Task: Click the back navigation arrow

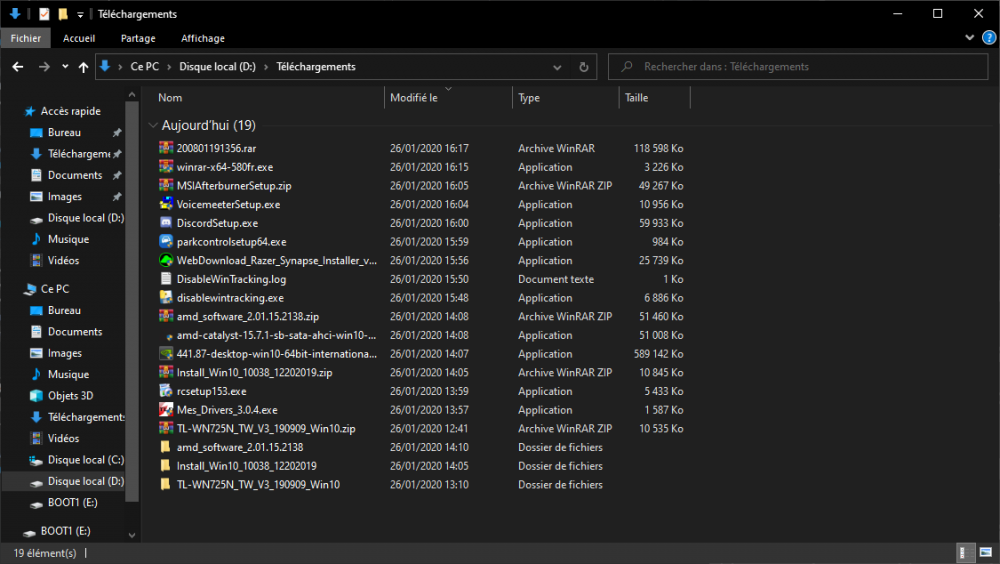Action: (x=18, y=67)
